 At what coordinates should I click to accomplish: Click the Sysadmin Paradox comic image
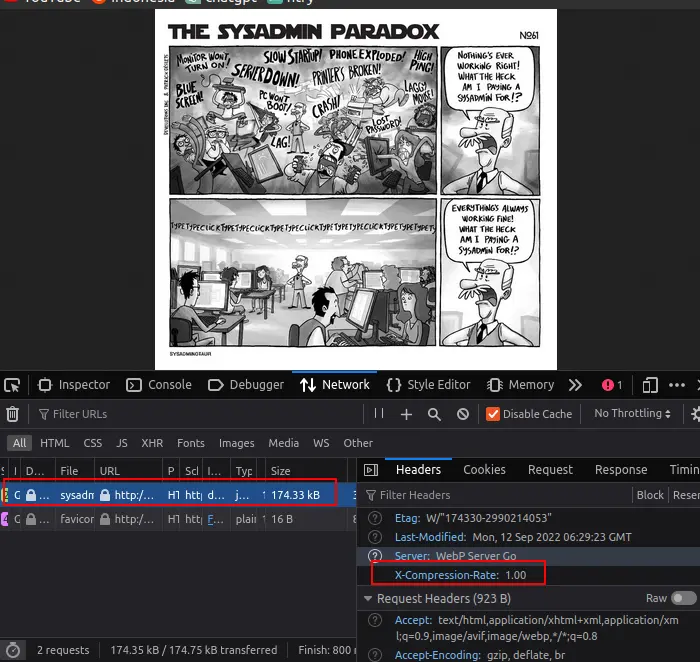click(x=356, y=189)
